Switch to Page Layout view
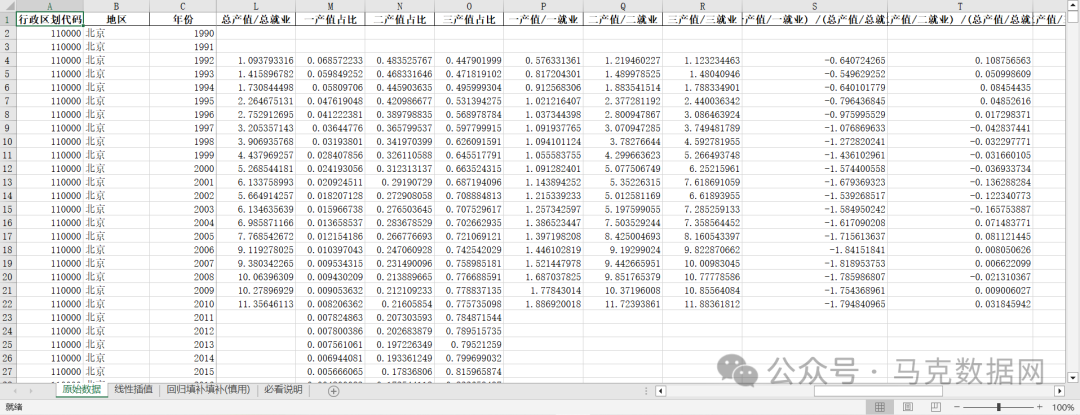This screenshot has width=1080, height=415. (x=907, y=407)
